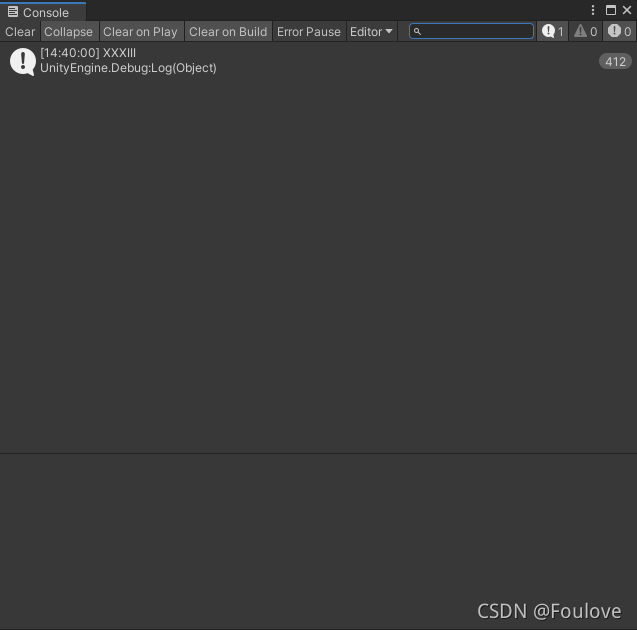This screenshot has width=637, height=630.
Task: Toggle Clear on Build
Action: (228, 32)
